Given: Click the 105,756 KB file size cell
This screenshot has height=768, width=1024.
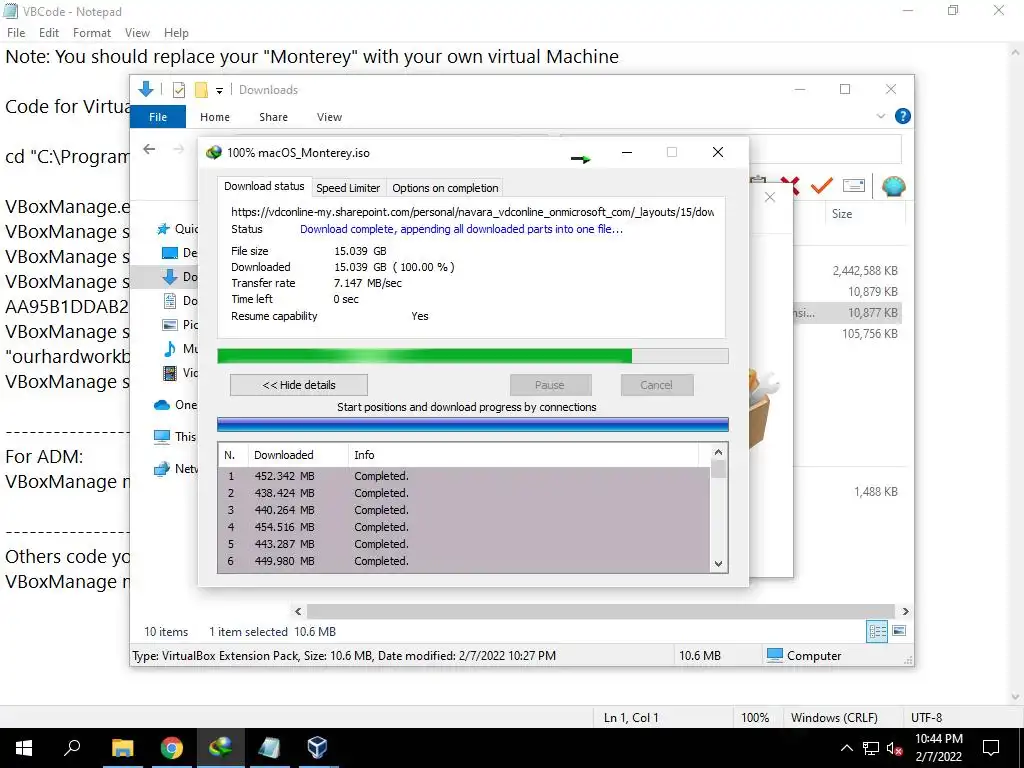Looking at the screenshot, I should (x=870, y=334).
